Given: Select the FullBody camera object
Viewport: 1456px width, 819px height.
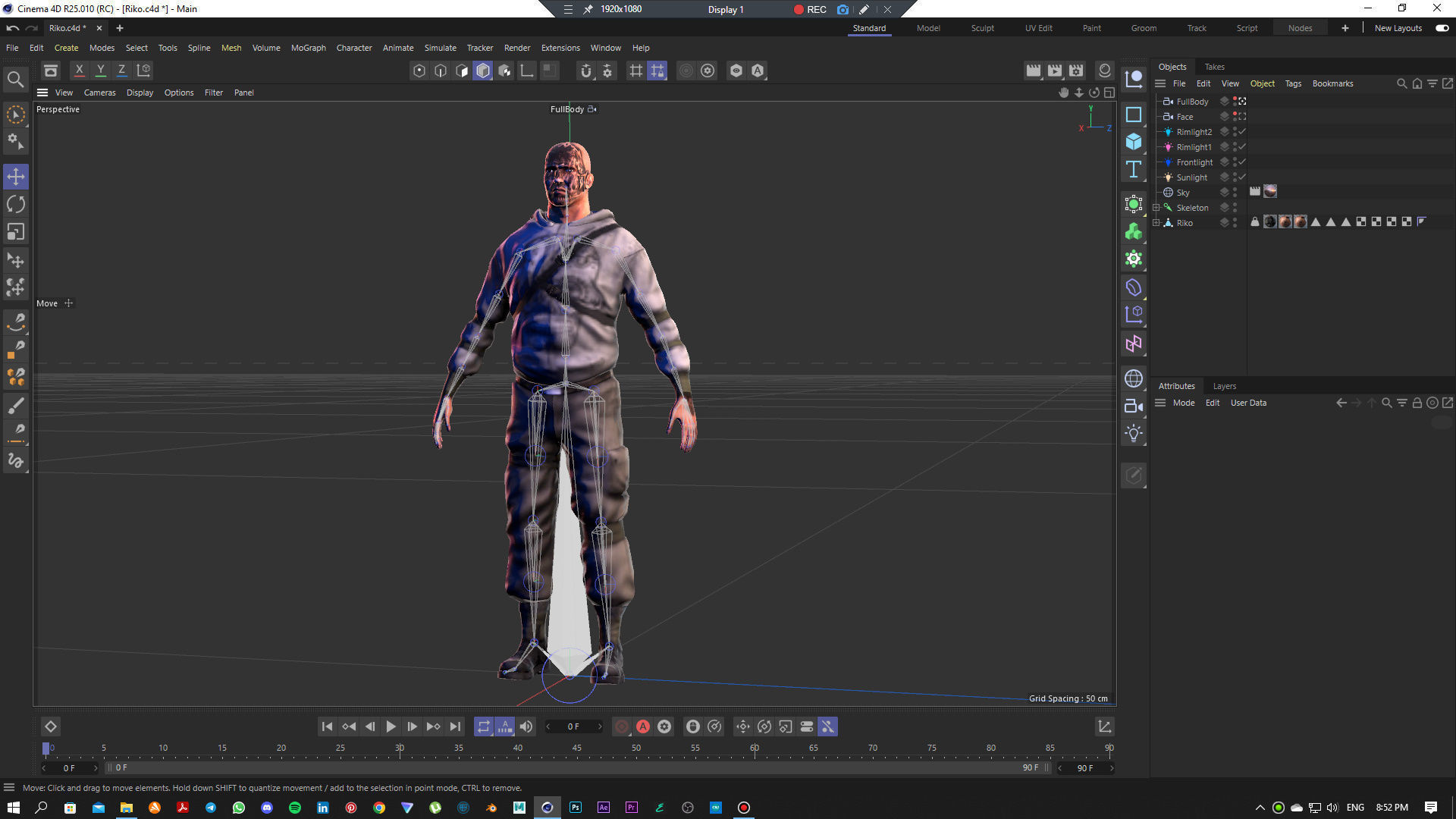Looking at the screenshot, I should [1192, 102].
